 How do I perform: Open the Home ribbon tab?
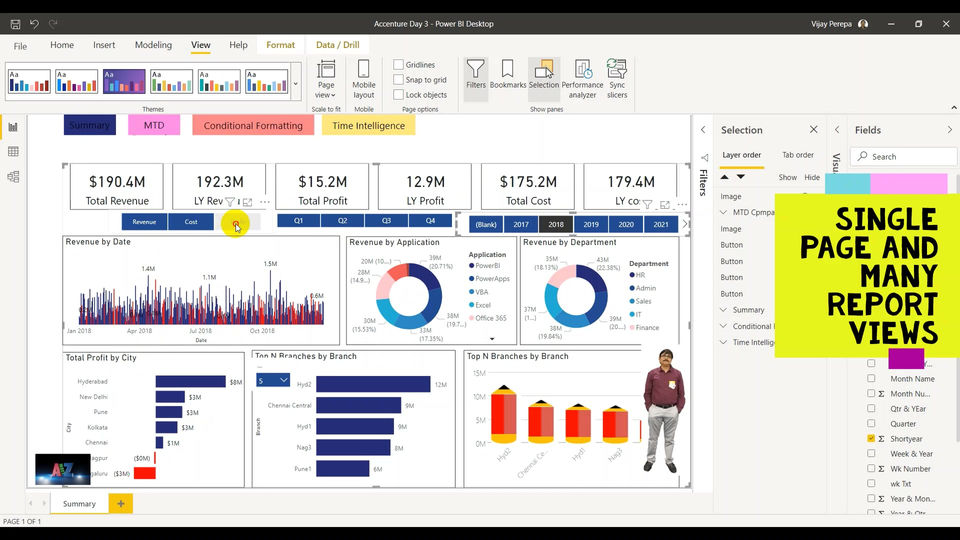pyautogui.click(x=62, y=45)
